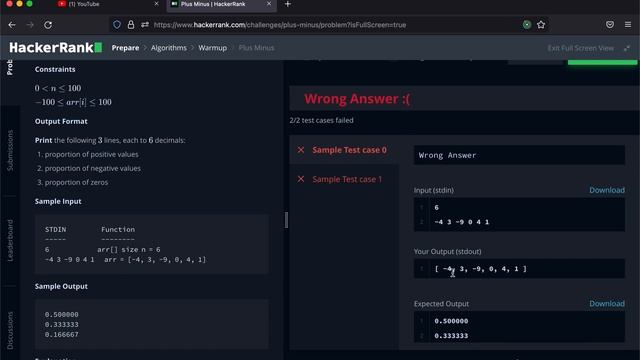The image size is (640, 360).
Task: Click the green submit button at top right
Action: tap(602, 62)
